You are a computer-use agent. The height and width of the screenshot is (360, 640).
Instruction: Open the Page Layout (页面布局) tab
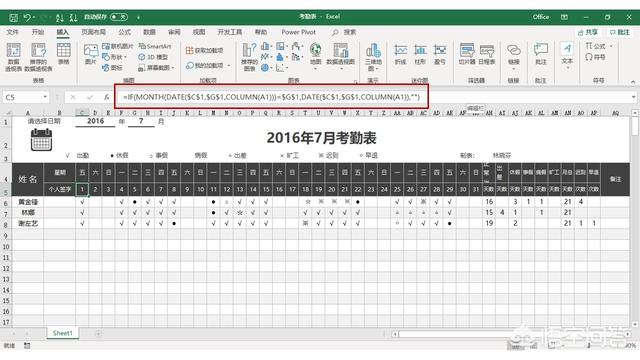point(93,32)
